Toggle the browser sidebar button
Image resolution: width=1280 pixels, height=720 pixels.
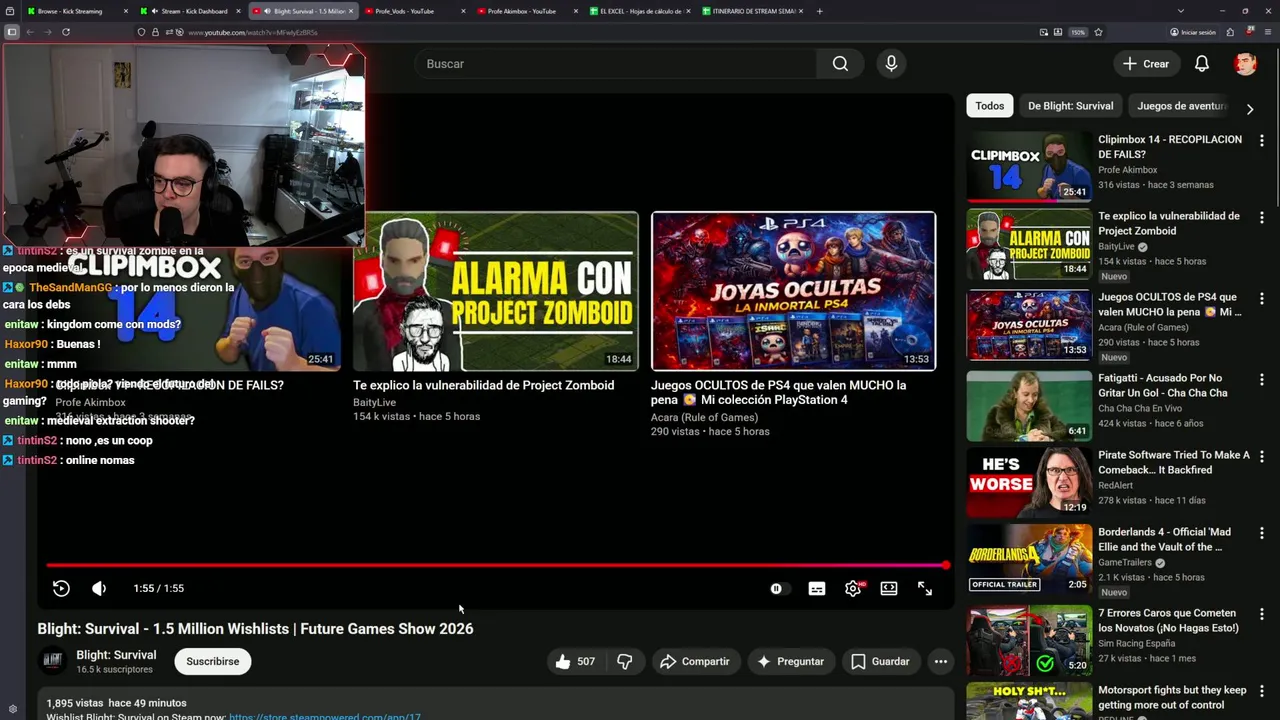(11, 32)
